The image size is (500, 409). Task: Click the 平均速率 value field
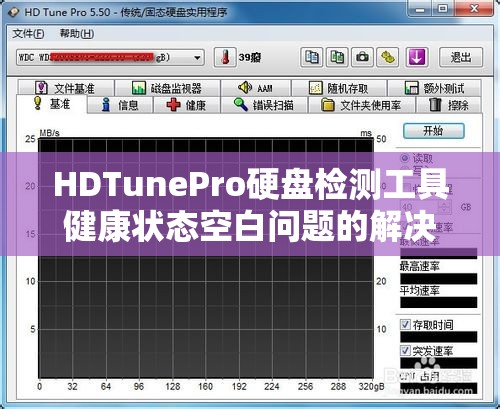pyautogui.click(x=439, y=303)
